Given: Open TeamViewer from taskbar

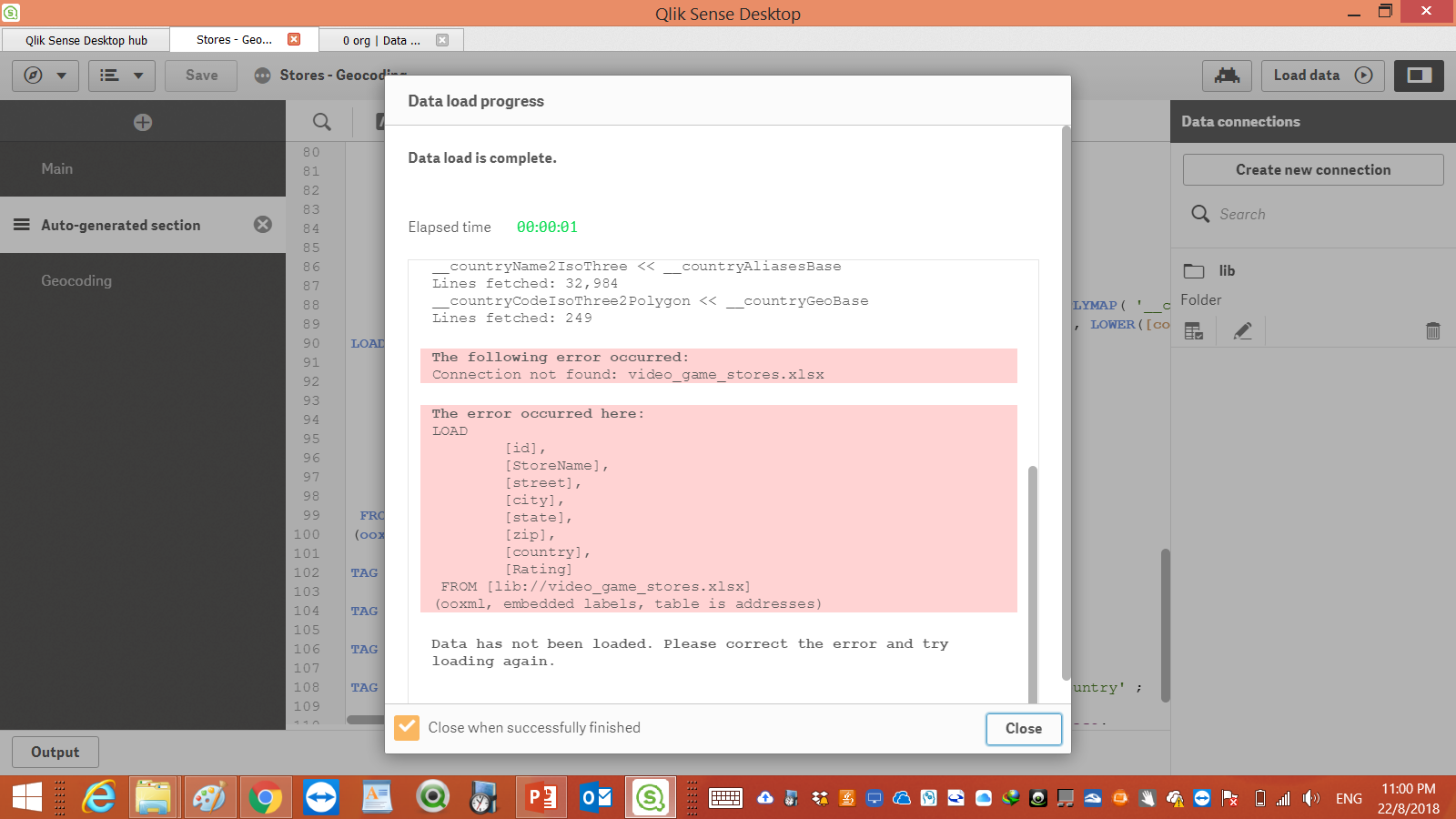Looking at the screenshot, I should [x=321, y=798].
